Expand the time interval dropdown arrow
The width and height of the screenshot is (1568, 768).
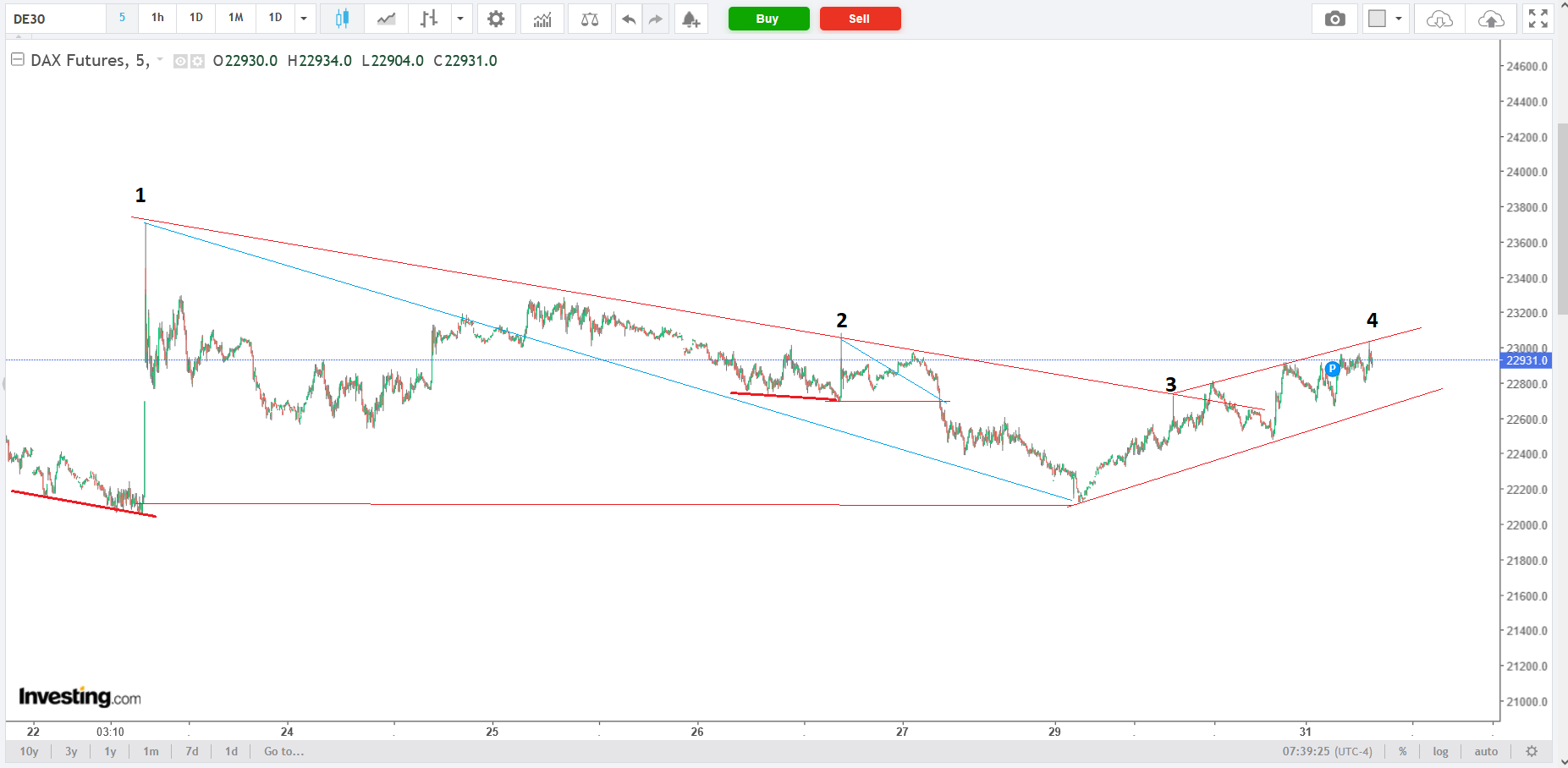tap(304, 19)
